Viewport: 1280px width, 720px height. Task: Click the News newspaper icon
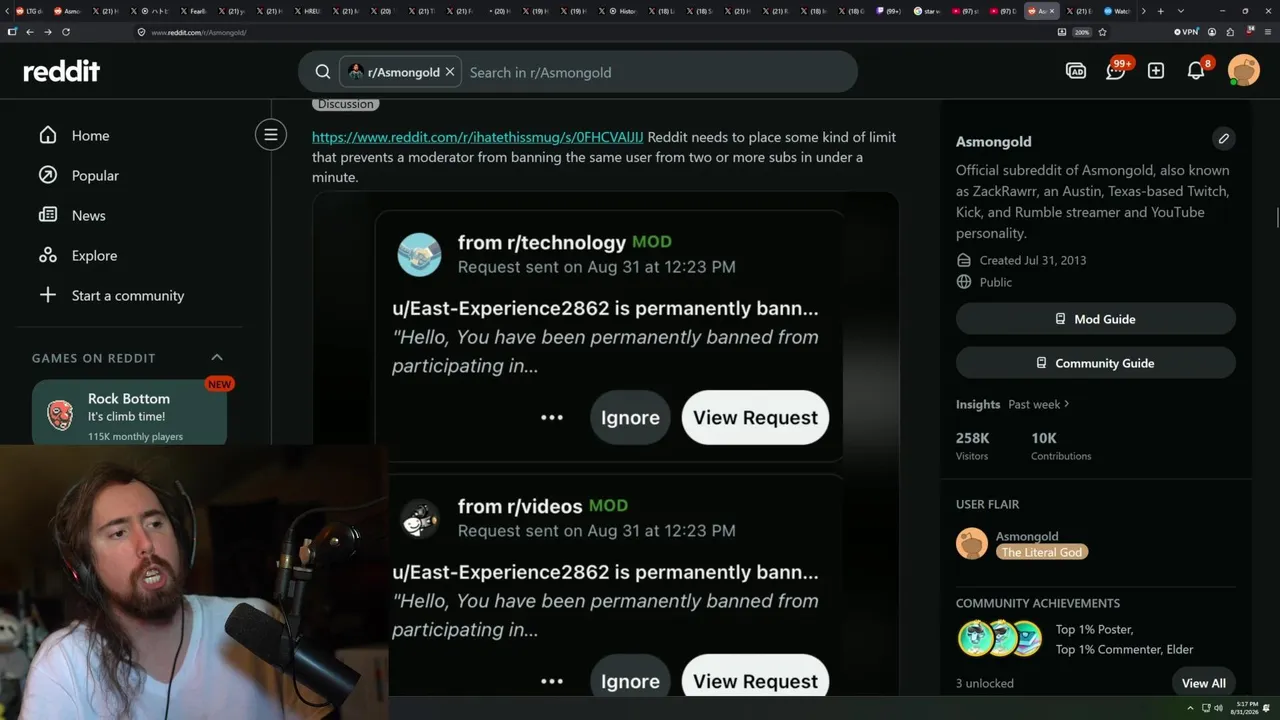coord(48,215)
